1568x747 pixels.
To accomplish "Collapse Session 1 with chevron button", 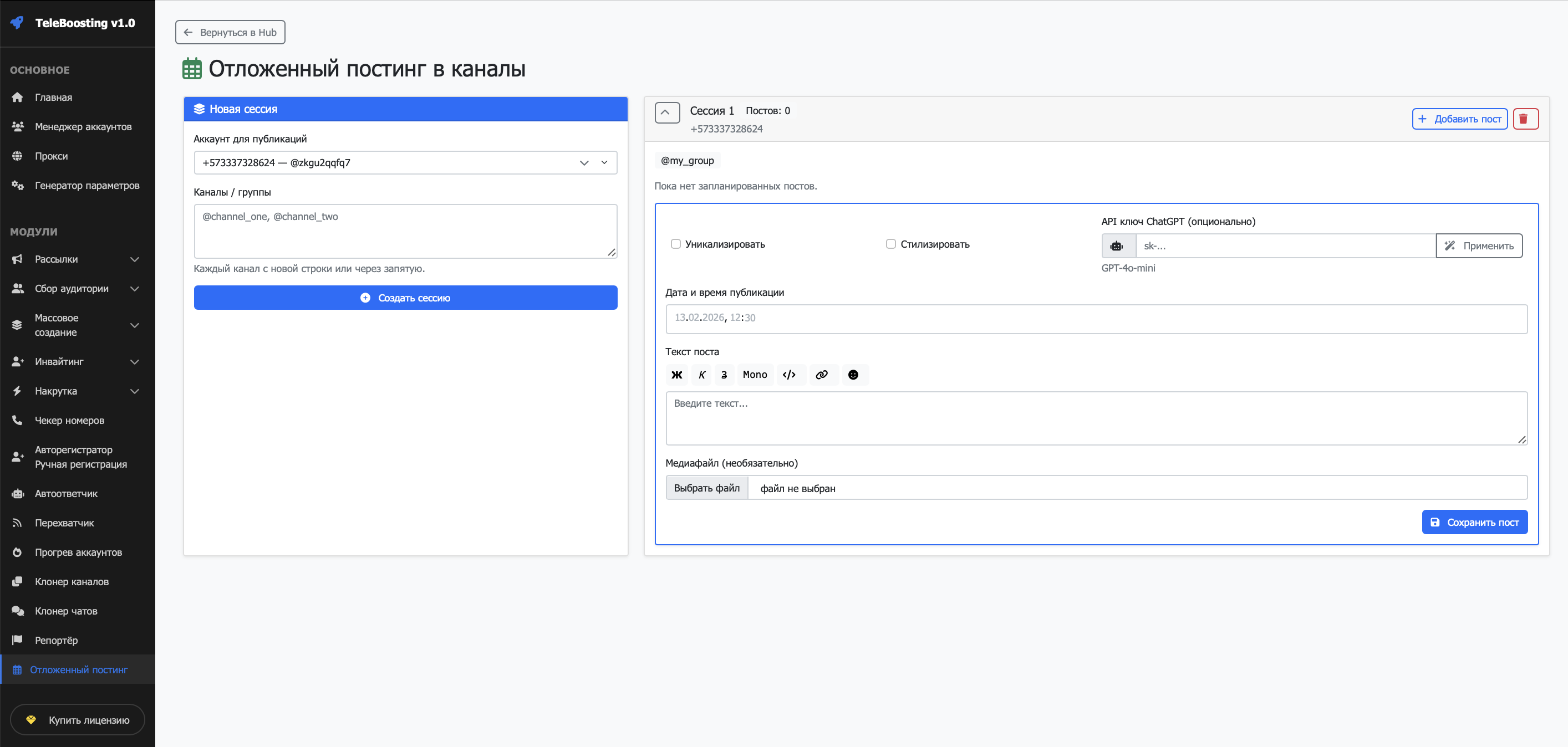I will 666,112.
